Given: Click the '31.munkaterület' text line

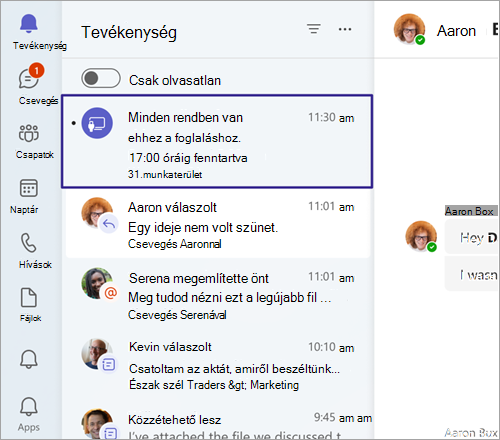Looking at the screenshot, I should pos(165,174).
